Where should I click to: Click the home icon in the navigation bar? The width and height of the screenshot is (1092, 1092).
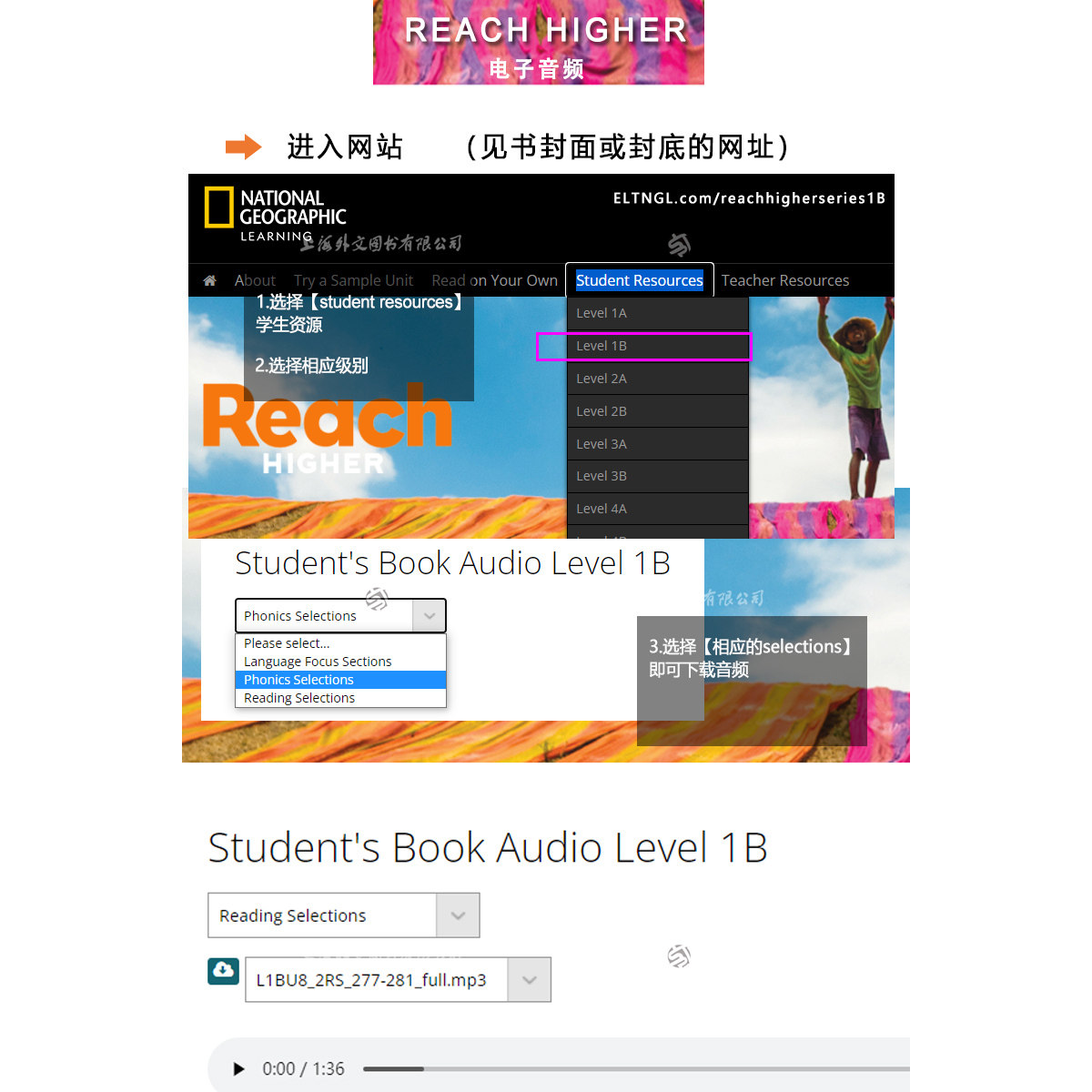tap(209, 280)
